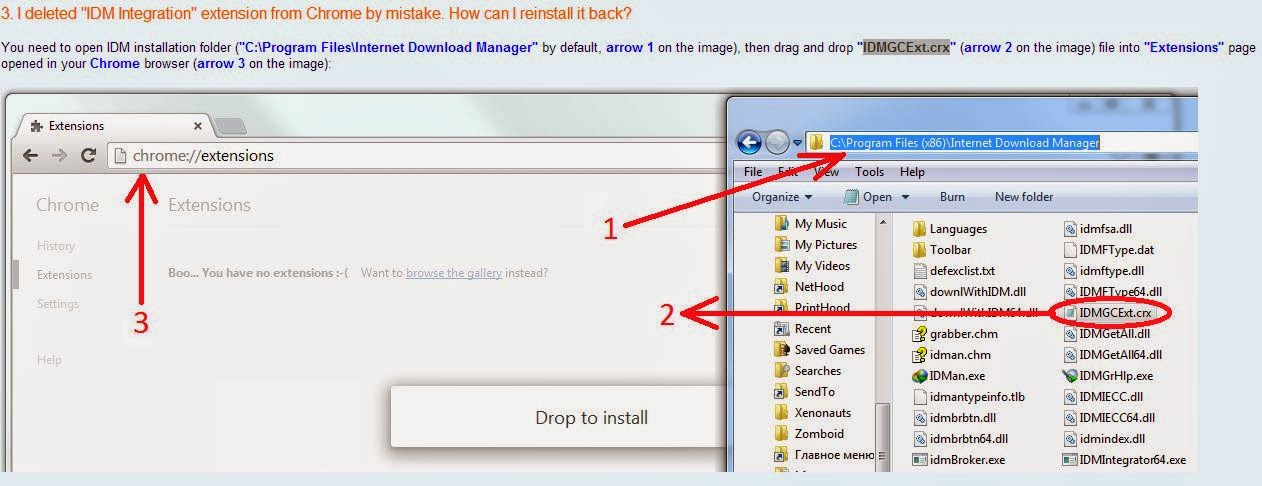Expand the Organize dropdown
This screenshot has width=1262, height=486.
click(x=782, y=197)
